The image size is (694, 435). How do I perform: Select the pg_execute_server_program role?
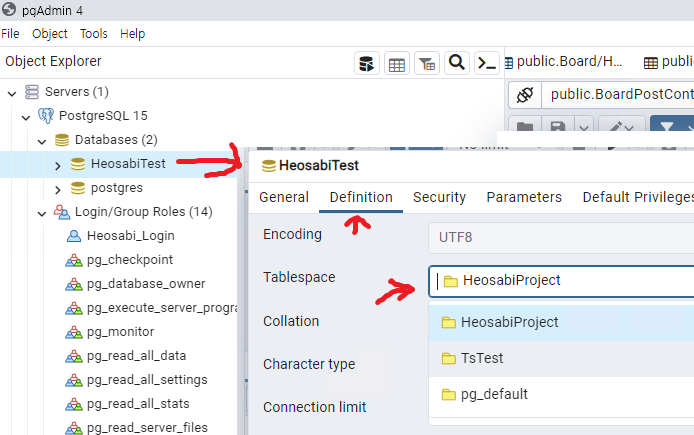(x=162, y=308)
